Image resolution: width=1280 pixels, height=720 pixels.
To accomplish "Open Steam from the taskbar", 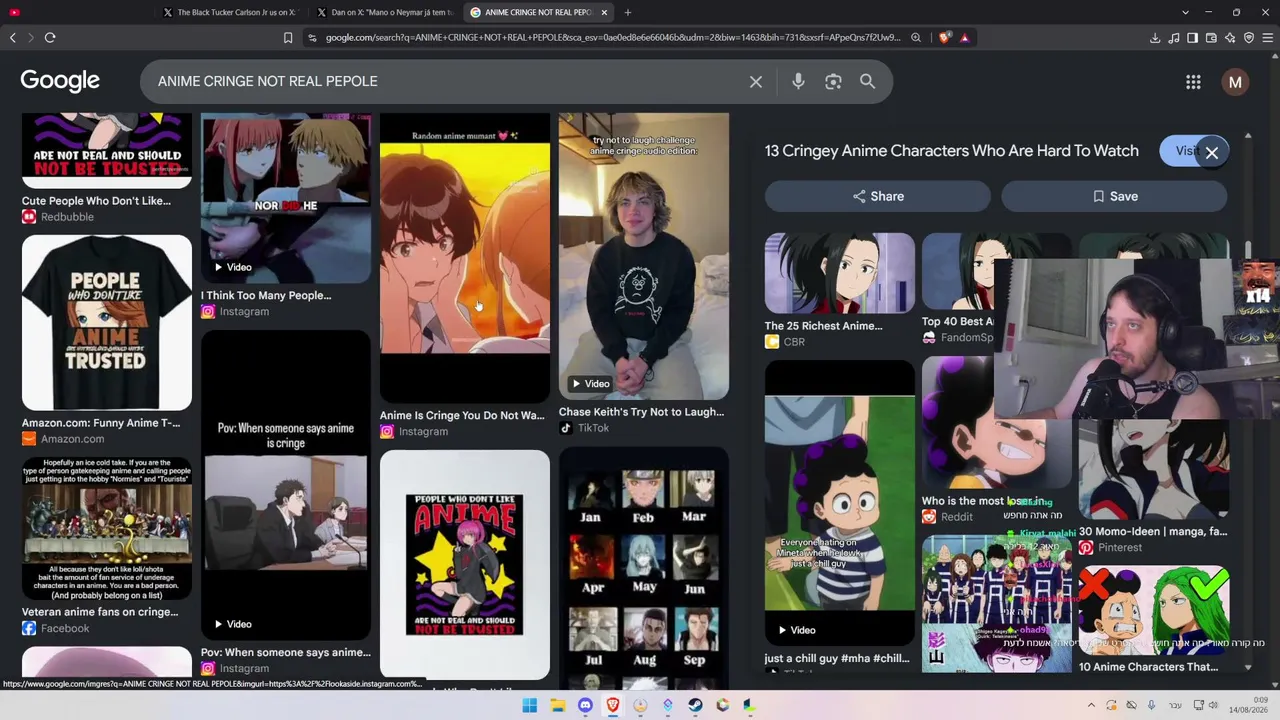I will click(695, 705).
